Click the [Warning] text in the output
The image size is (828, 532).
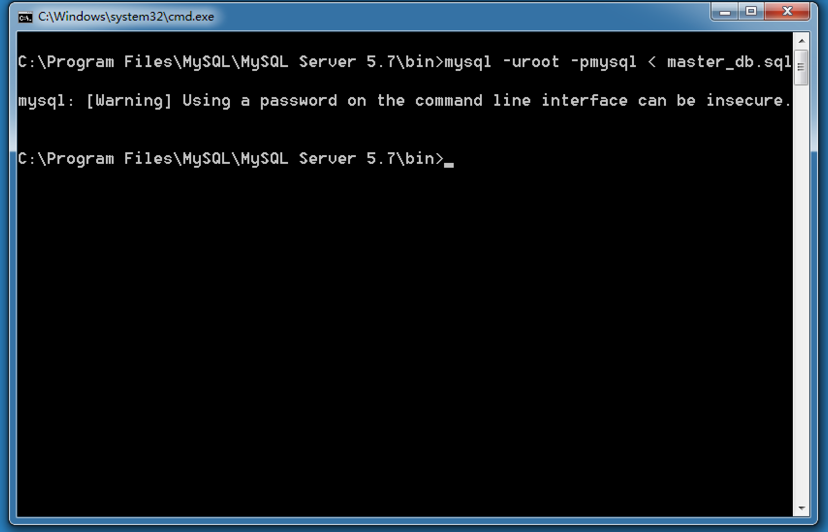point(129,100)
